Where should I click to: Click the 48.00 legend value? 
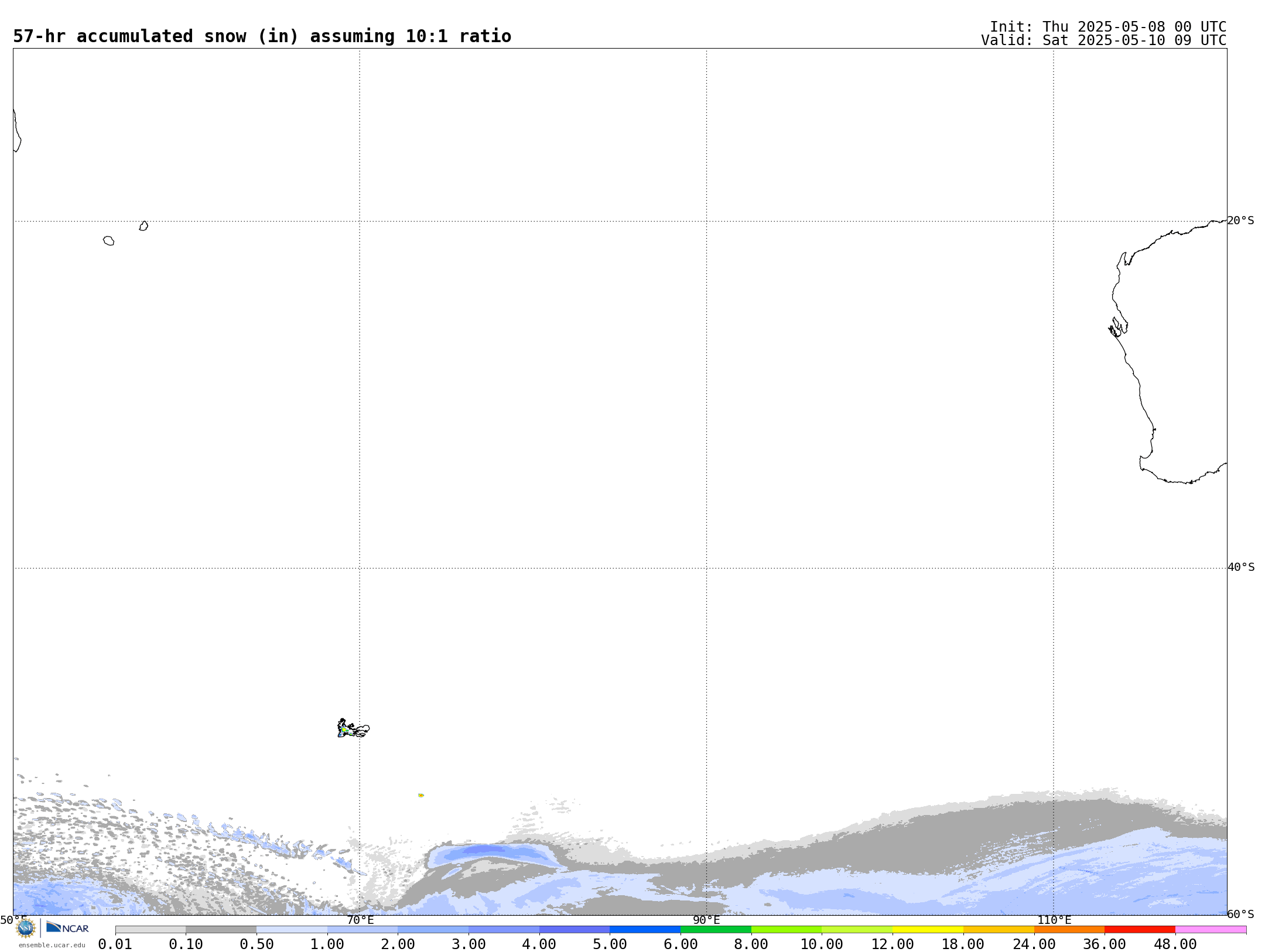[x=1175, y=944]
